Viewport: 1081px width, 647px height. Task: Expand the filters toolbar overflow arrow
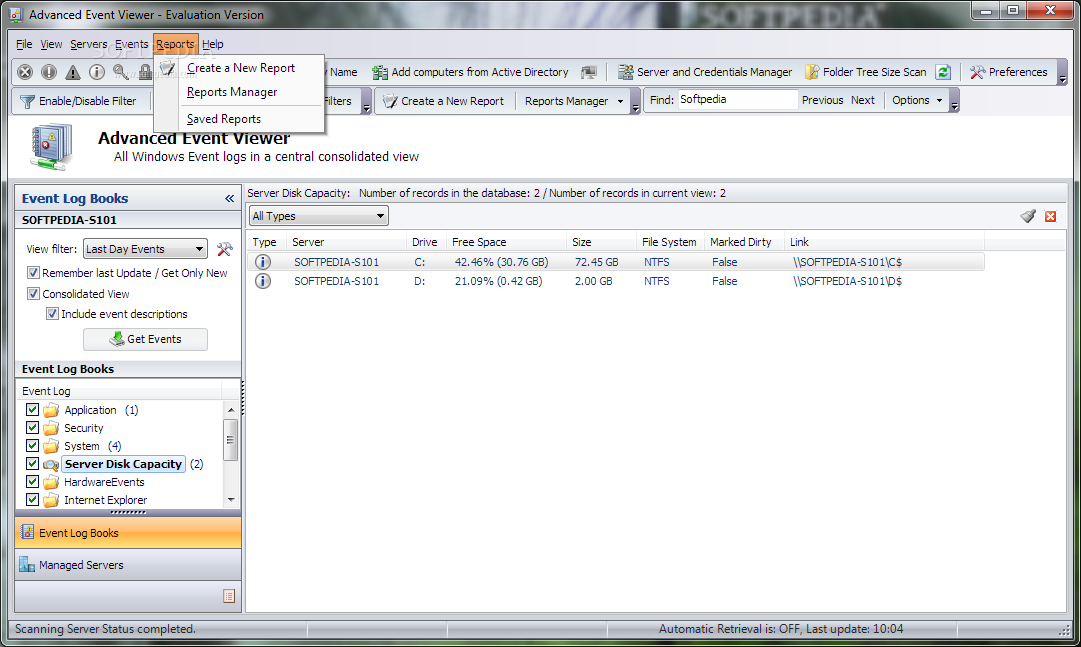367,101
